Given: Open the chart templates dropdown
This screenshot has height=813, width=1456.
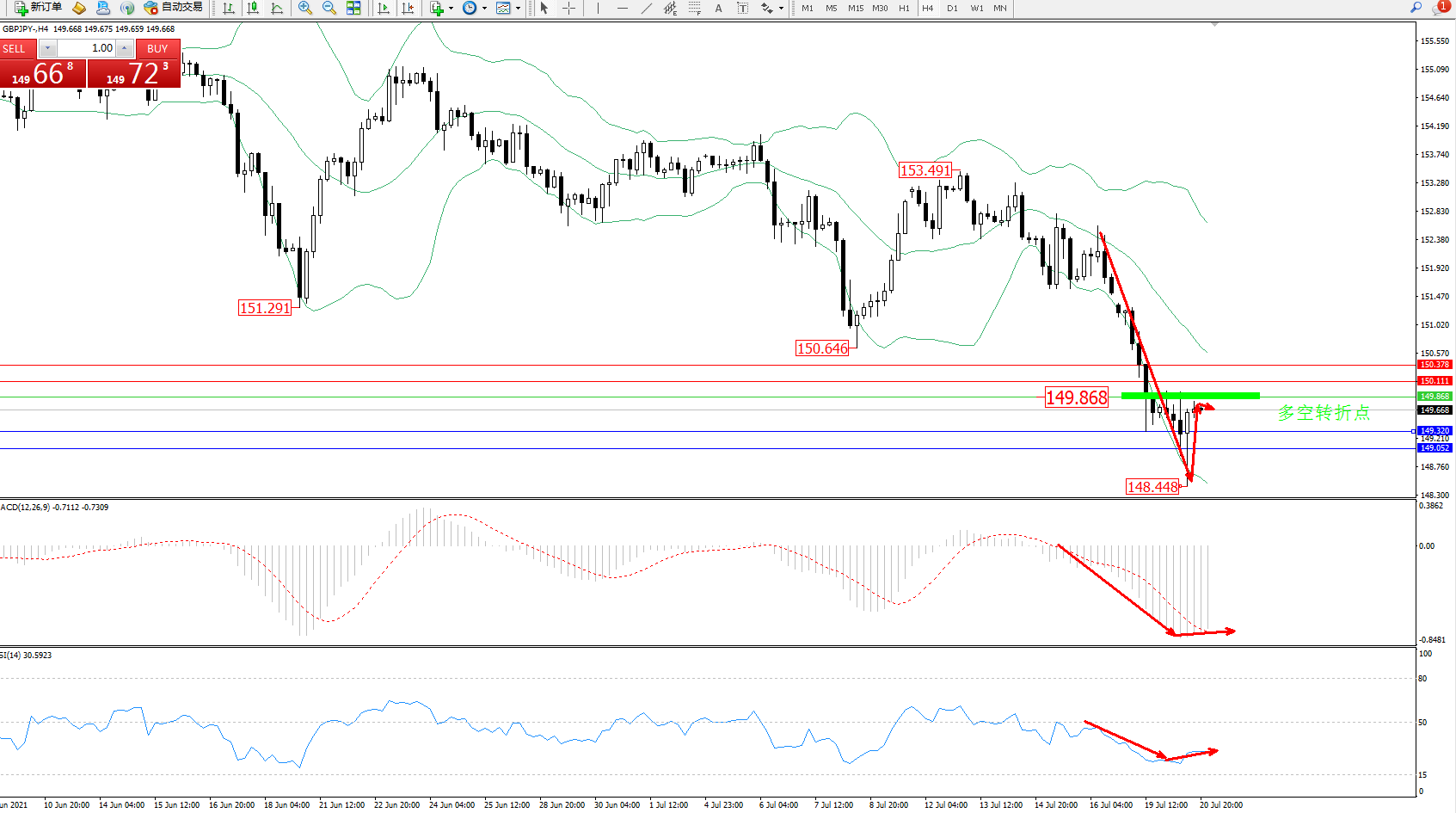Looking at the screenshot, I should click(518, 8).
